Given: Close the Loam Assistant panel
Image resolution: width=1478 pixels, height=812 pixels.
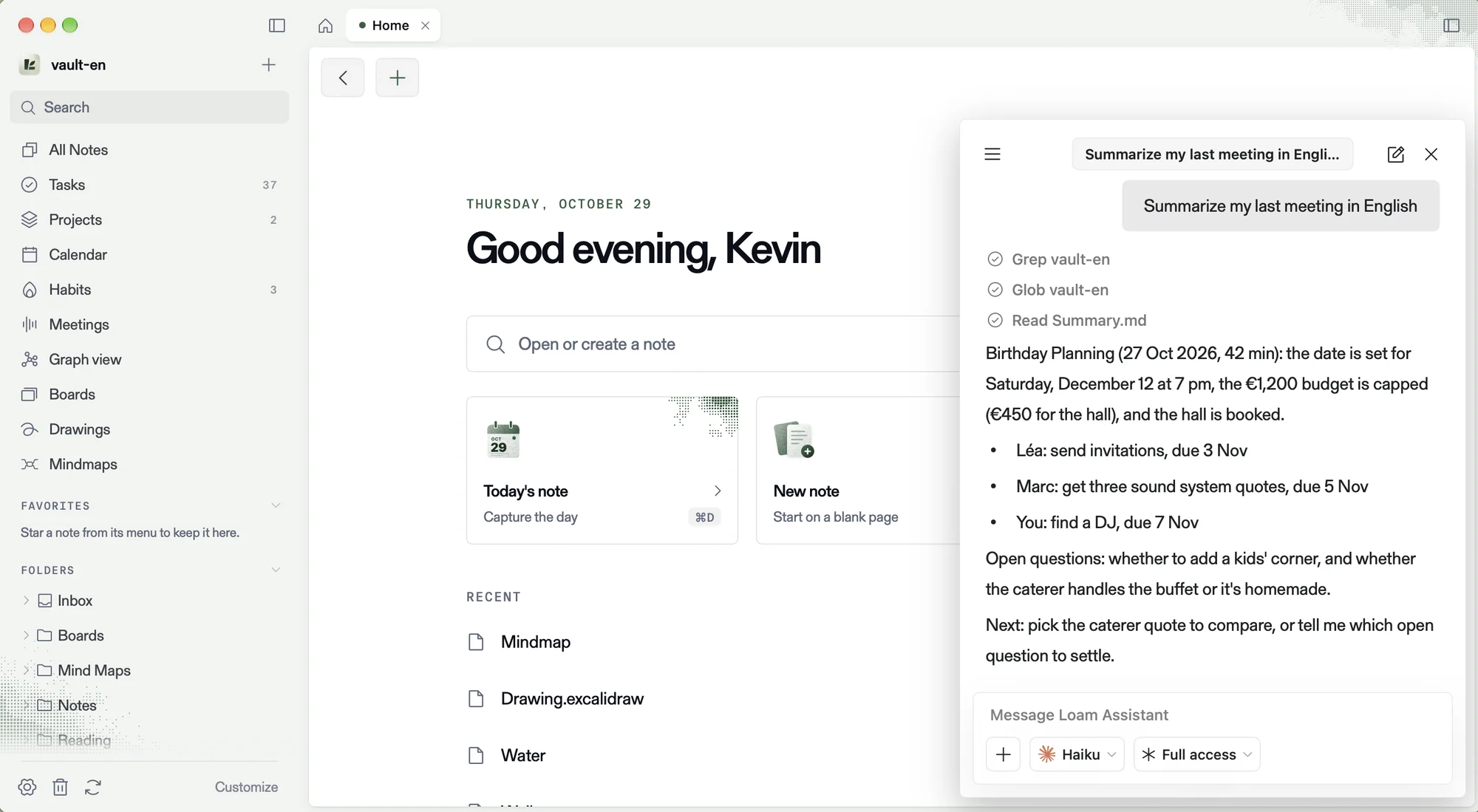Looking at the screenshot, I should coord(1431,154).
